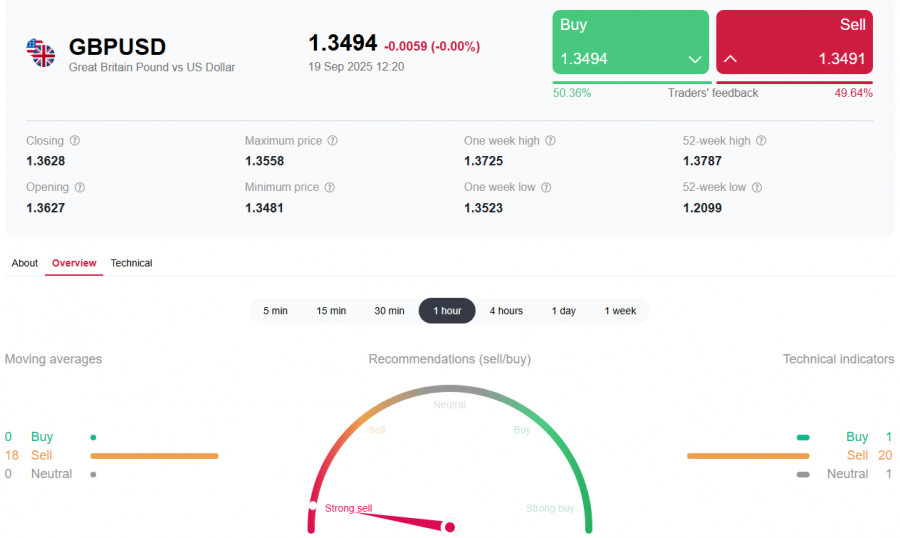Click One week high value 1.3725
This screenshot has width=900, height=538.
483,161
